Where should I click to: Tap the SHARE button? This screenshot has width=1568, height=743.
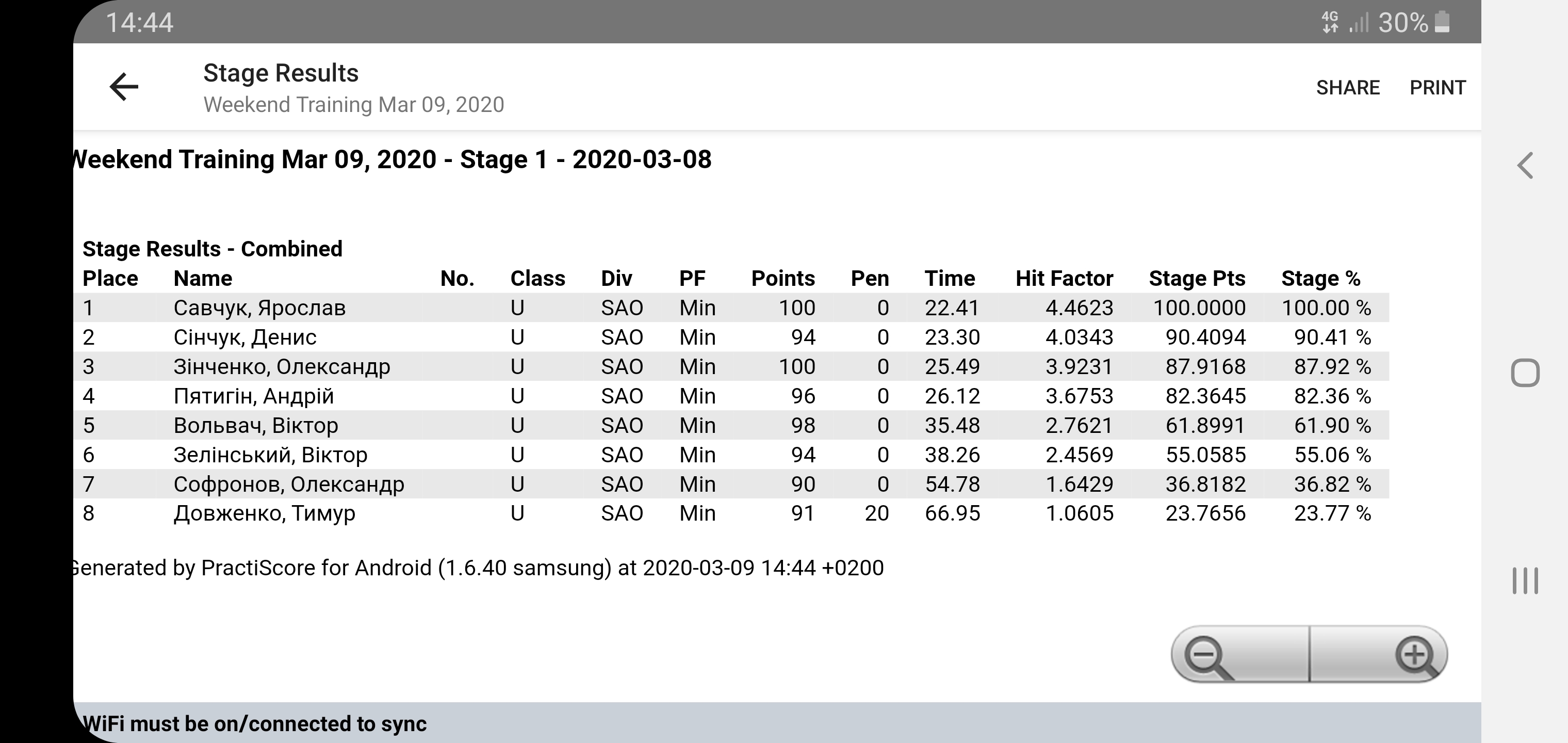coord(1348,88)
